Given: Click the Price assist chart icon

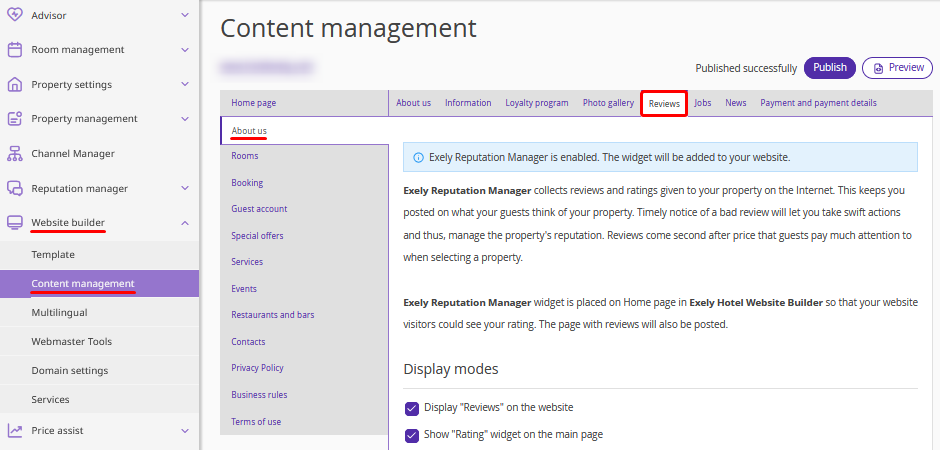Looking at the screenshot, I should pyautogui.click(x=15, y=430).
